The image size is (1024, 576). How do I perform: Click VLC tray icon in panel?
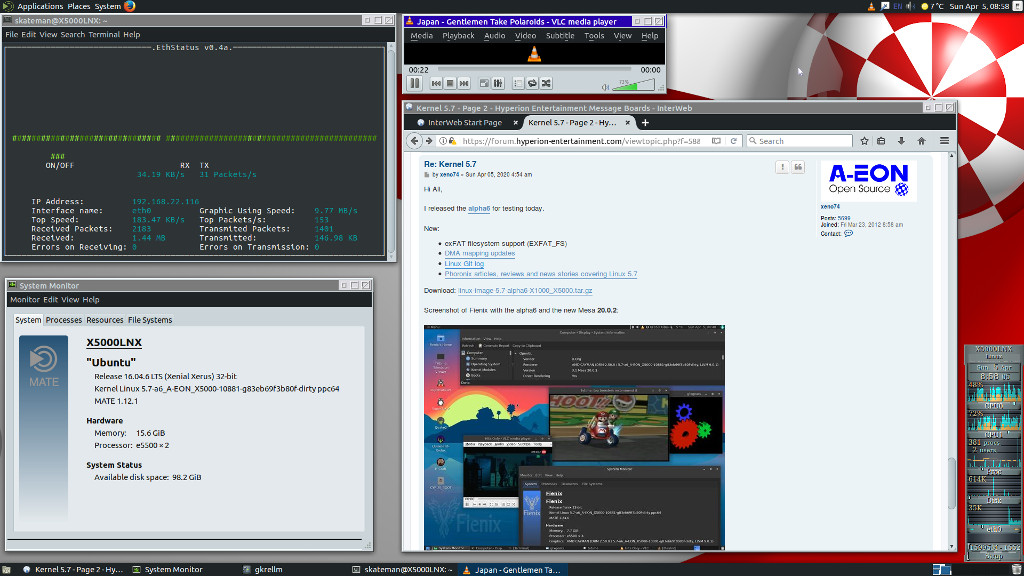click(x=871, y=6)
